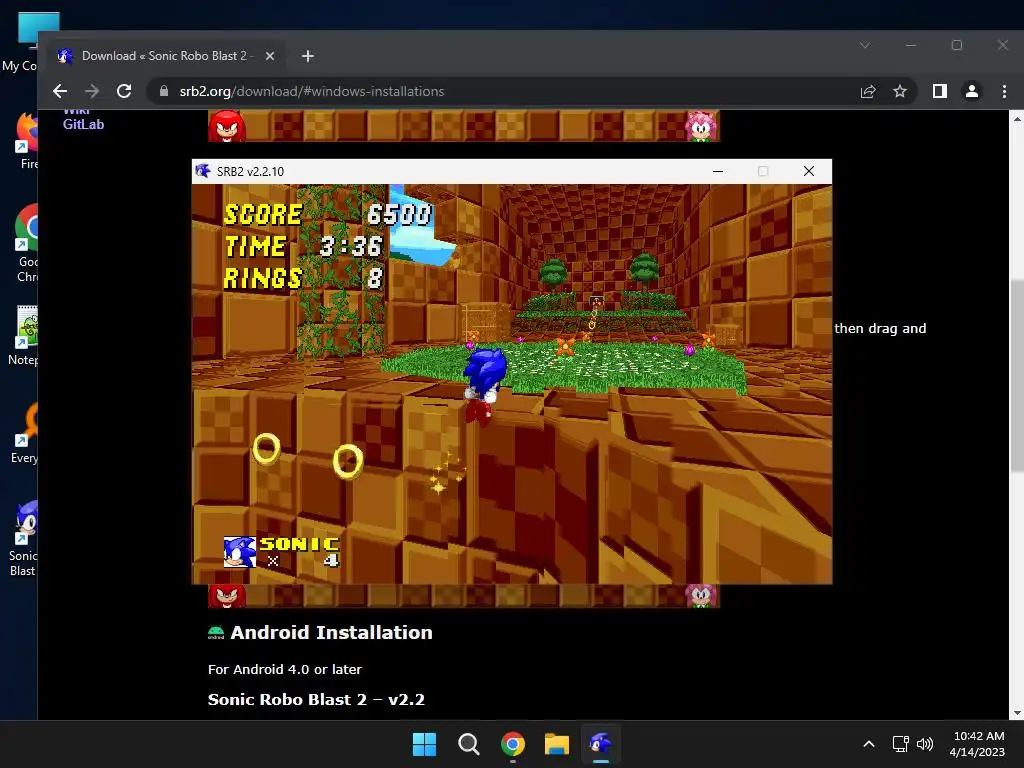Click the Sonic life icon in game HUD
Screen dimensions: 1024x768
[x=240, y=552]
